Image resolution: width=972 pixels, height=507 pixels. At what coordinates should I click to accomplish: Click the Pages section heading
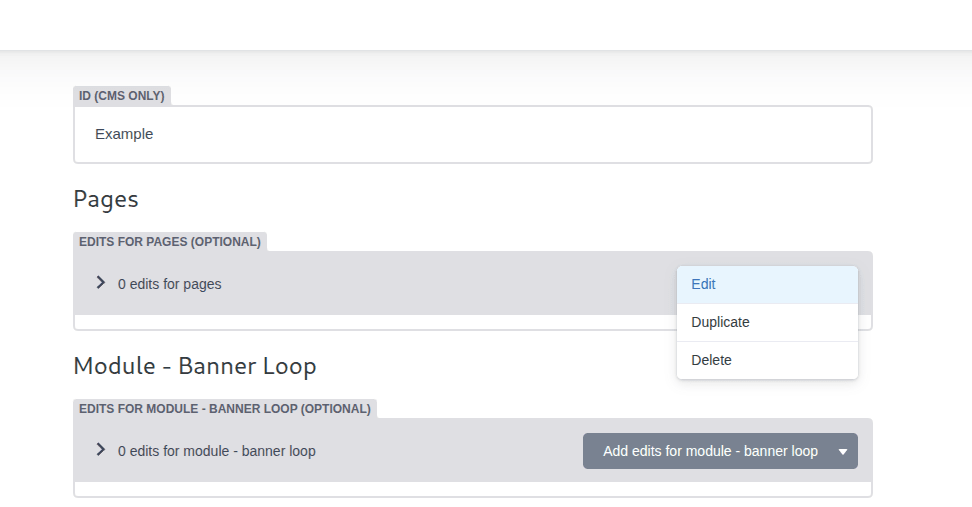click(x=106, y=200)
